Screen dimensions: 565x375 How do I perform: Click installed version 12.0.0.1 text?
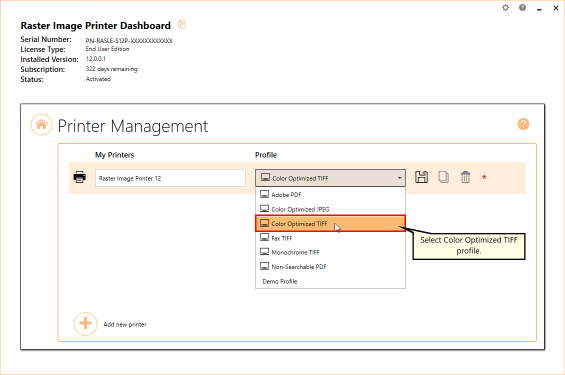coord(95,59)
